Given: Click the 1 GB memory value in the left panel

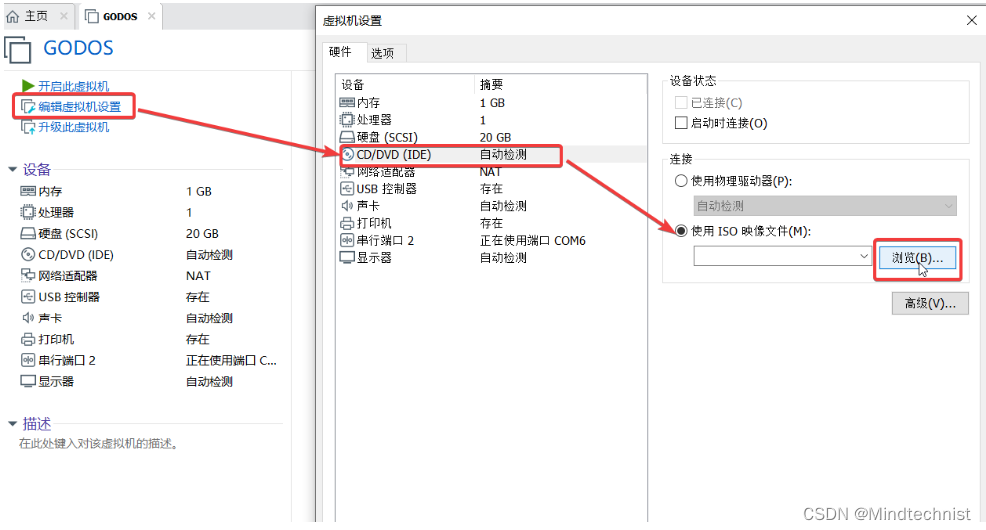Looking at the screenshot, I should click(199, 192).
